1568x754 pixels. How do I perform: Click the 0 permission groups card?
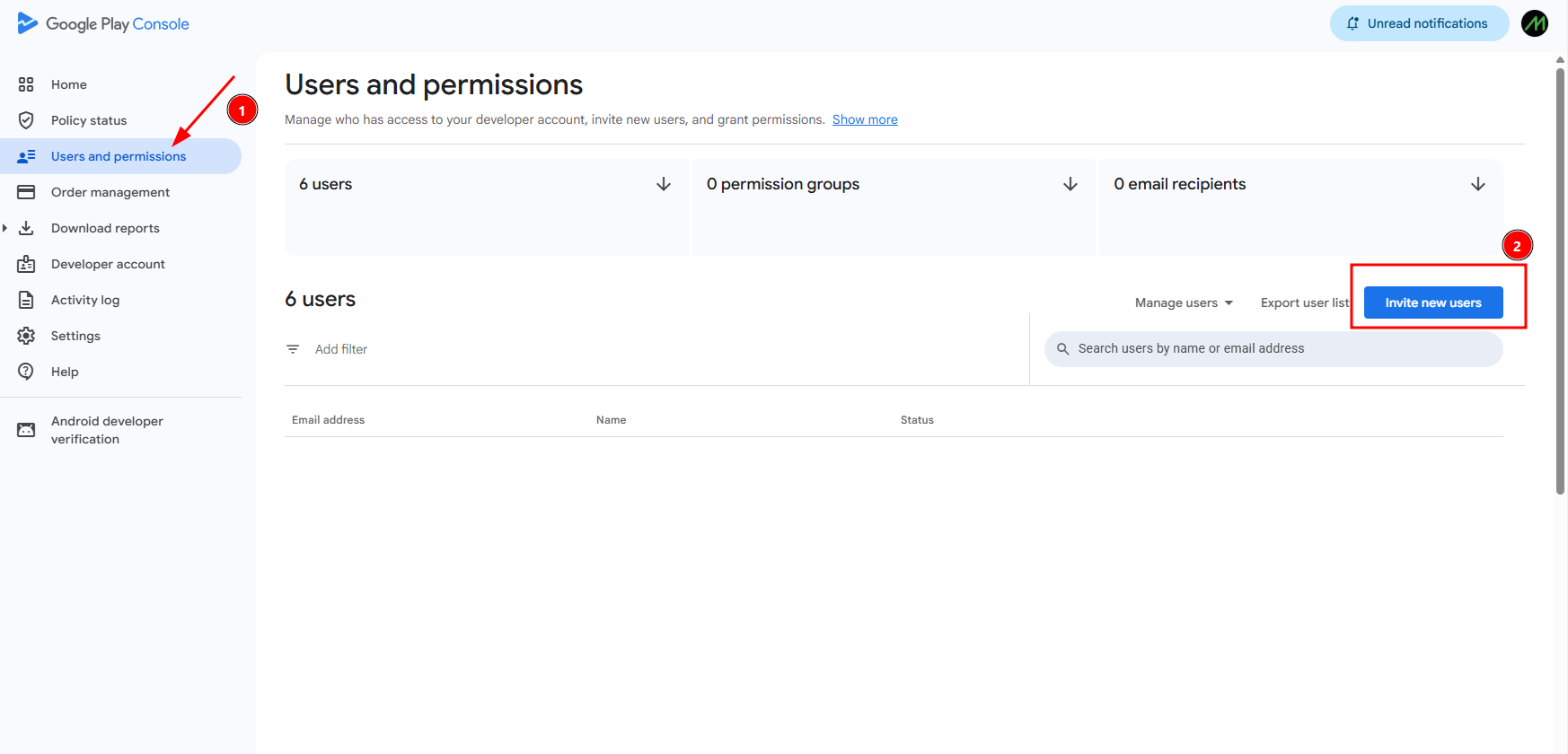(893, 207)
